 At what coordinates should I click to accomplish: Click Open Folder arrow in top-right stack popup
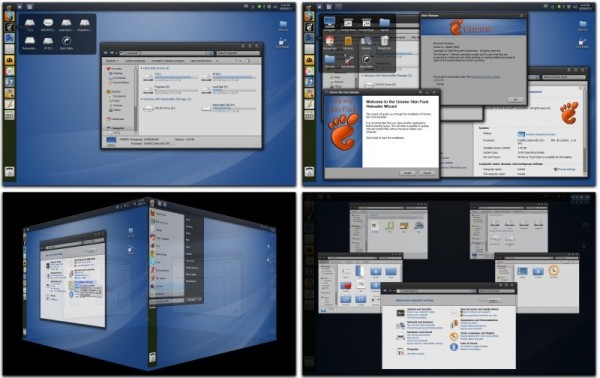click(x=366, y=59)
